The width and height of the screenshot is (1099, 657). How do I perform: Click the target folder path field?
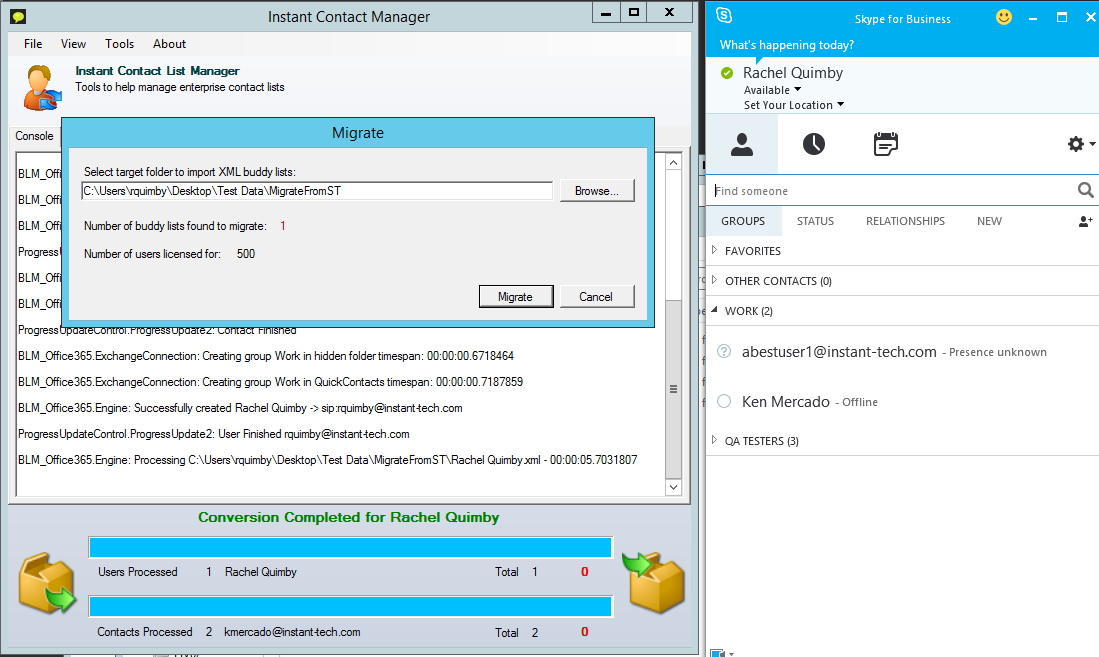(x=317, y=191)
